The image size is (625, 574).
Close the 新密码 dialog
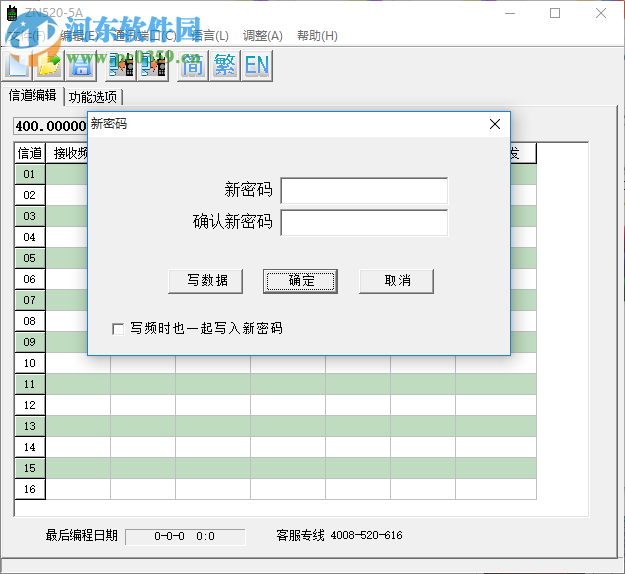[495, 124]
